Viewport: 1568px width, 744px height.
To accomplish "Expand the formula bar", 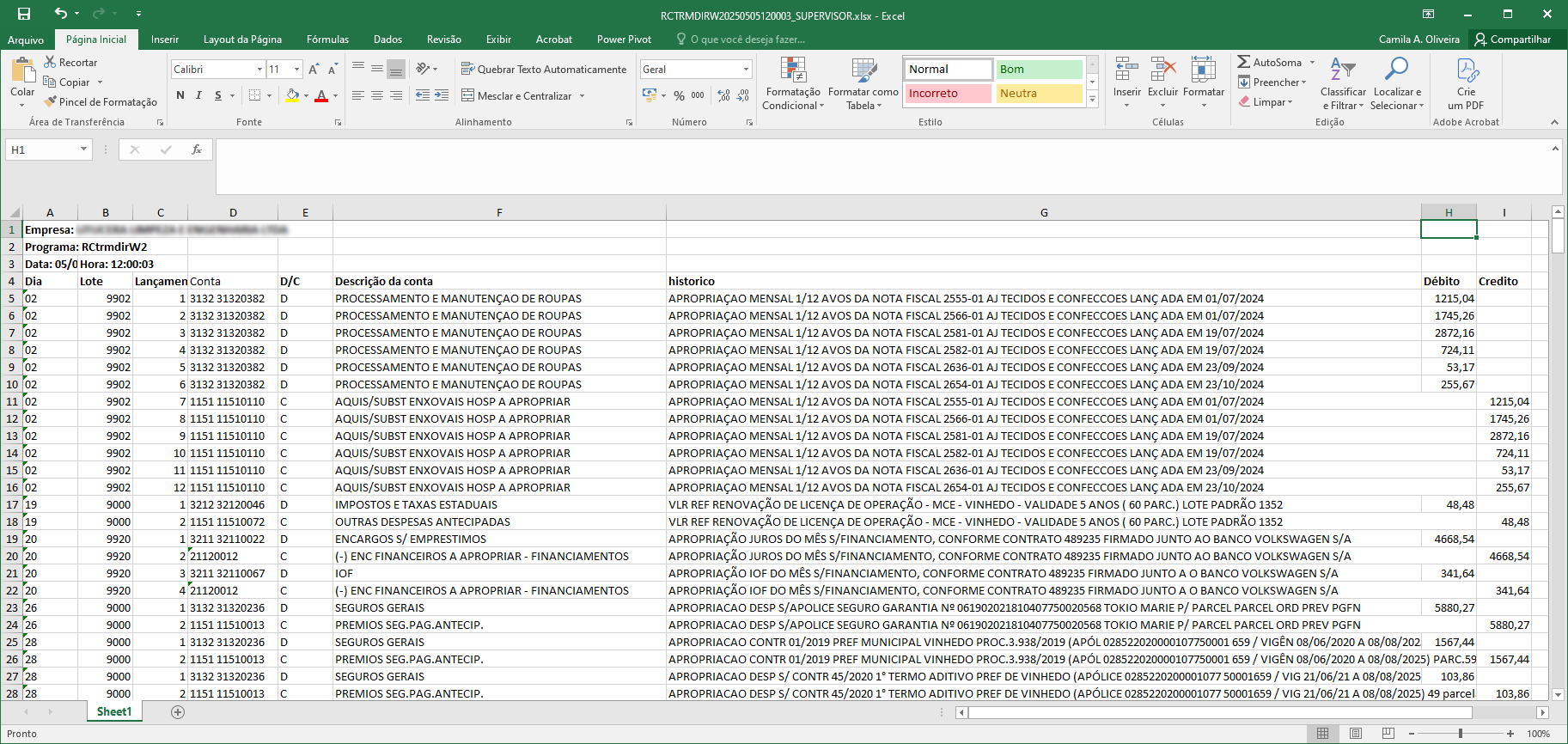I will point(1555,149).
